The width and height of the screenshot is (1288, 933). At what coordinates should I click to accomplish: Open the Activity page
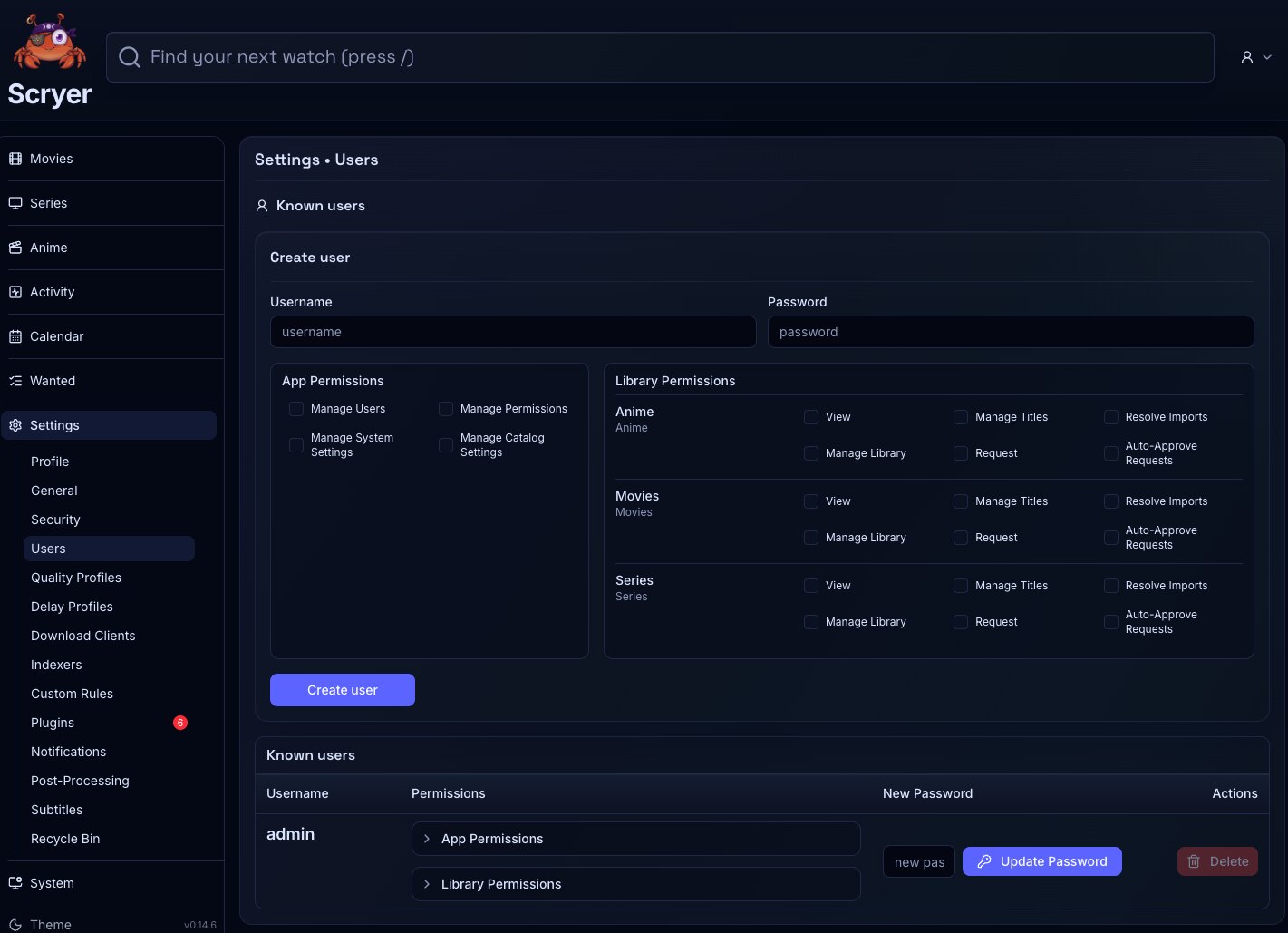[112, 292]
